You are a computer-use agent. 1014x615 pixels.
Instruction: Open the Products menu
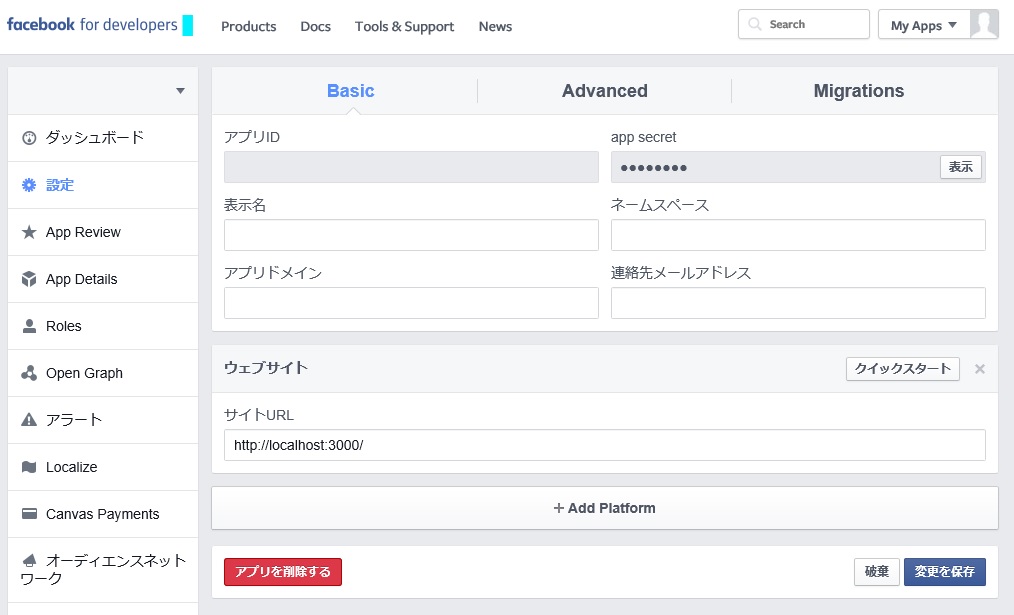[x=248, y=27]
